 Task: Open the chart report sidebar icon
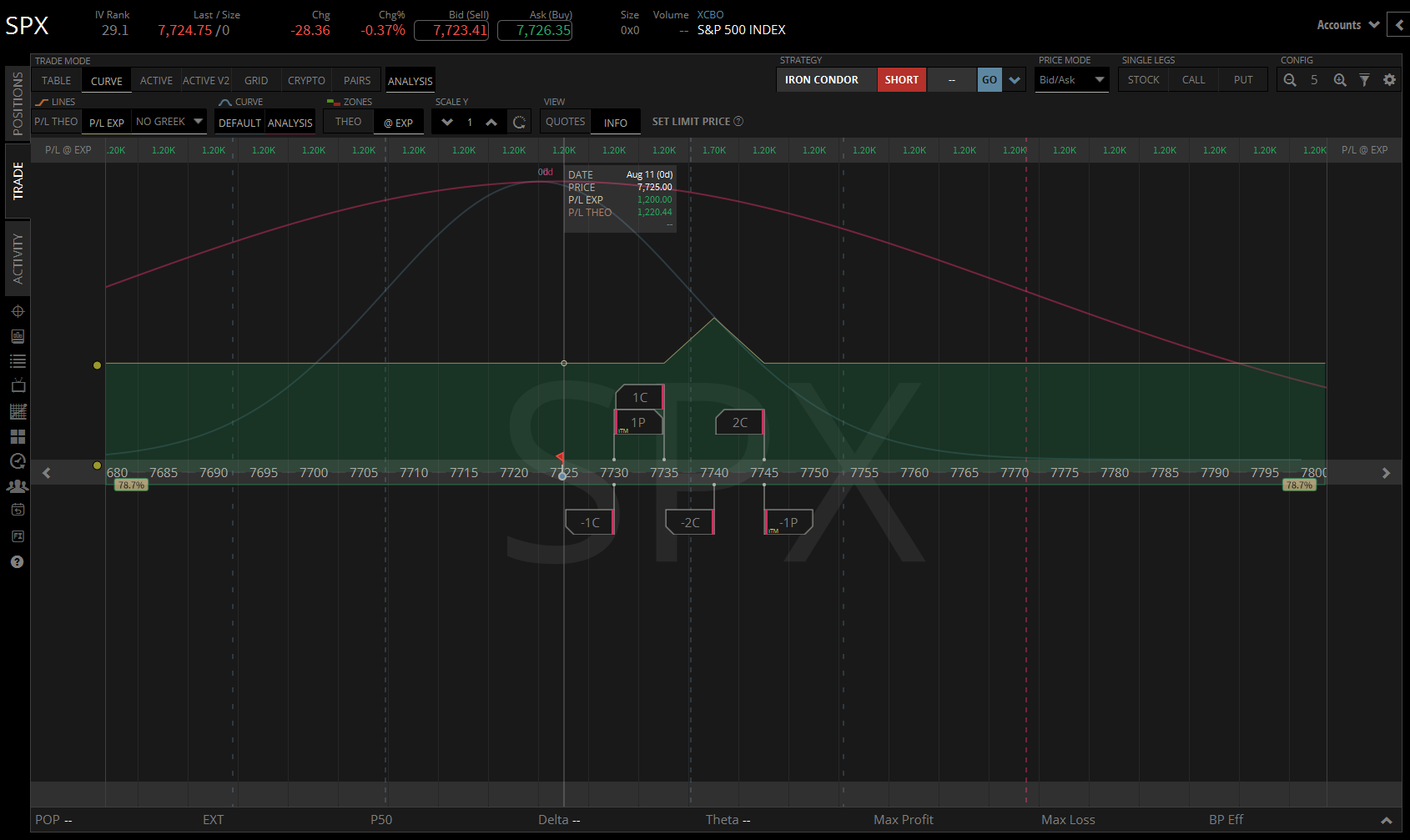(x=18, y=336)
